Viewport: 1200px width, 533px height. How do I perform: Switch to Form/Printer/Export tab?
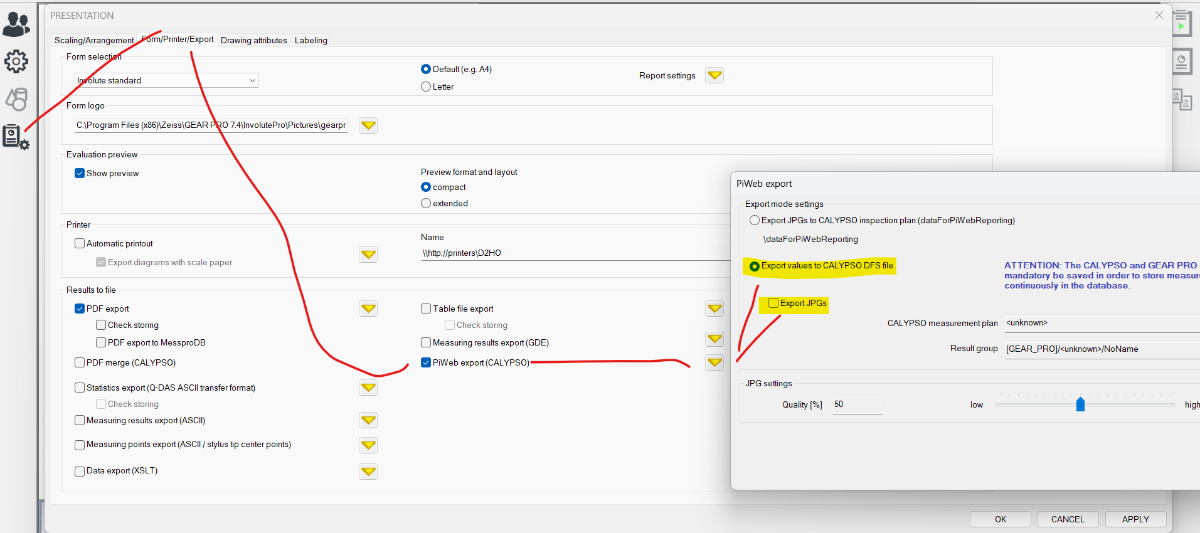[x=177, y=39]
